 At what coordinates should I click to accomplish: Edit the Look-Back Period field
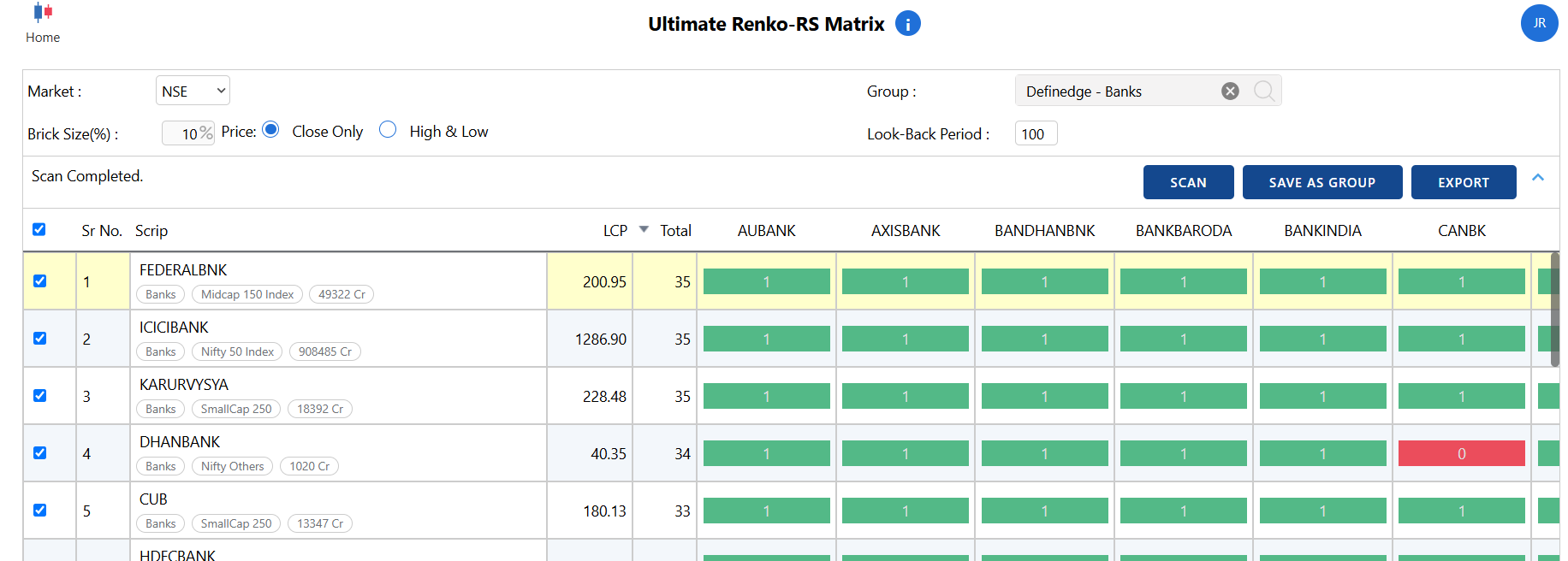coord(1036,133)
